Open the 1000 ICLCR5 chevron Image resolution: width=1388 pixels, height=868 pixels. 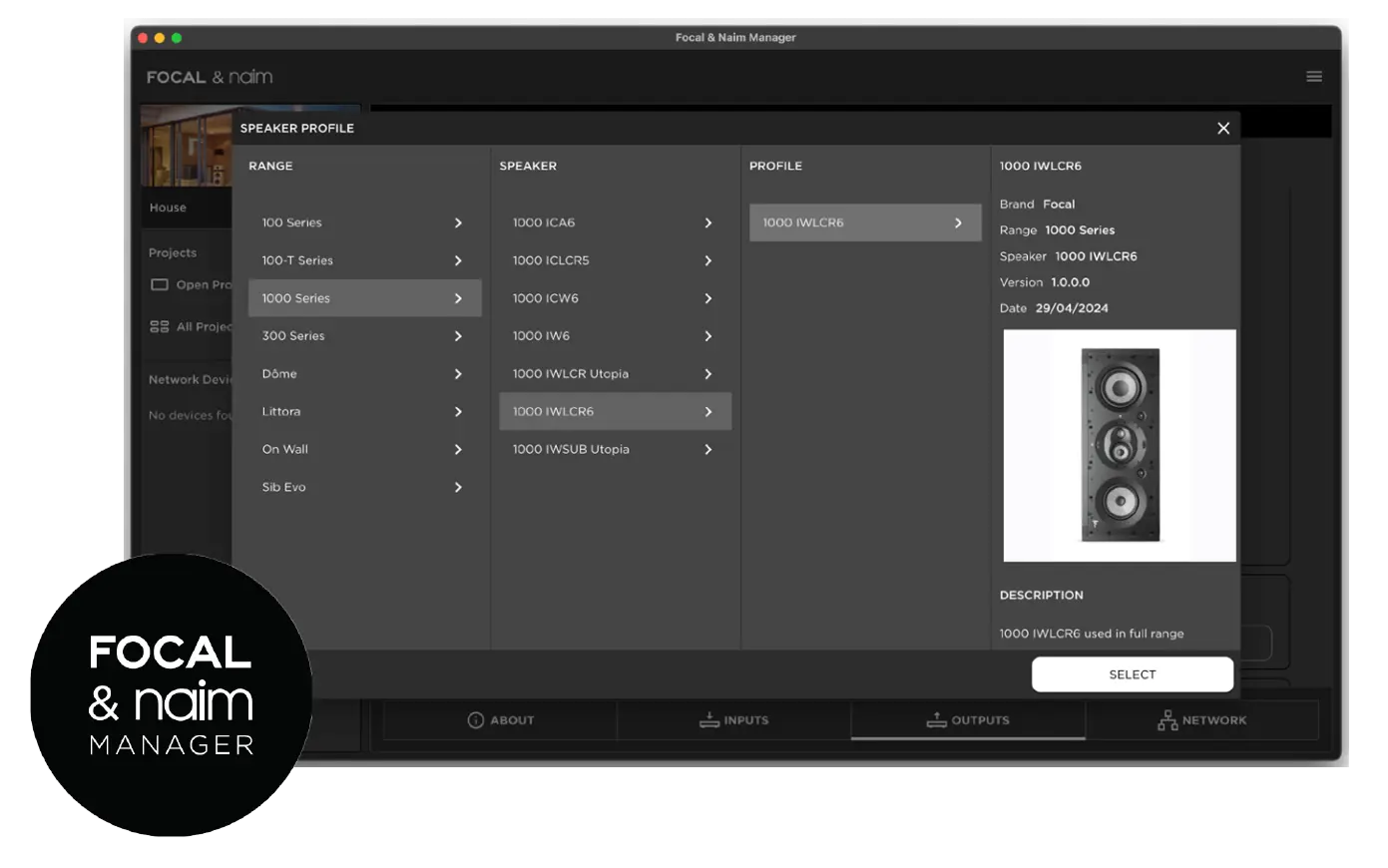point(708,260)
